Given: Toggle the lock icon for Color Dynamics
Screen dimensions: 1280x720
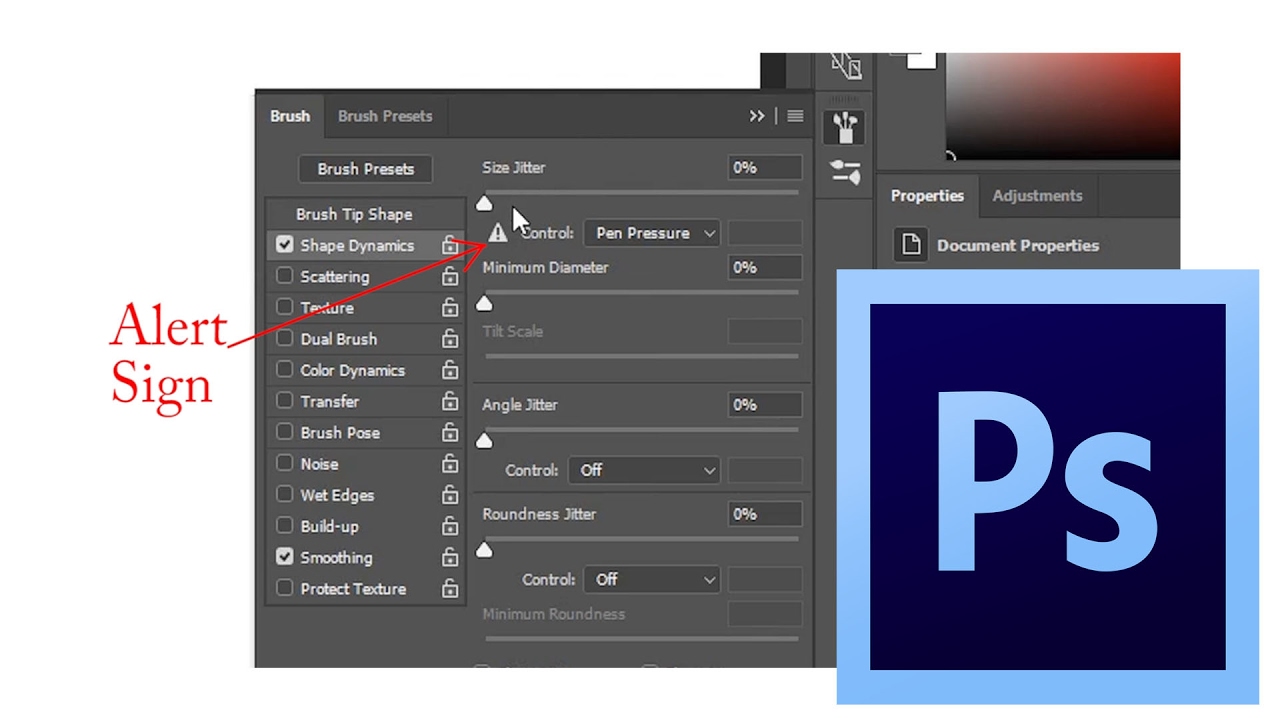Looking at the screenshot, I should click(450, 370).
